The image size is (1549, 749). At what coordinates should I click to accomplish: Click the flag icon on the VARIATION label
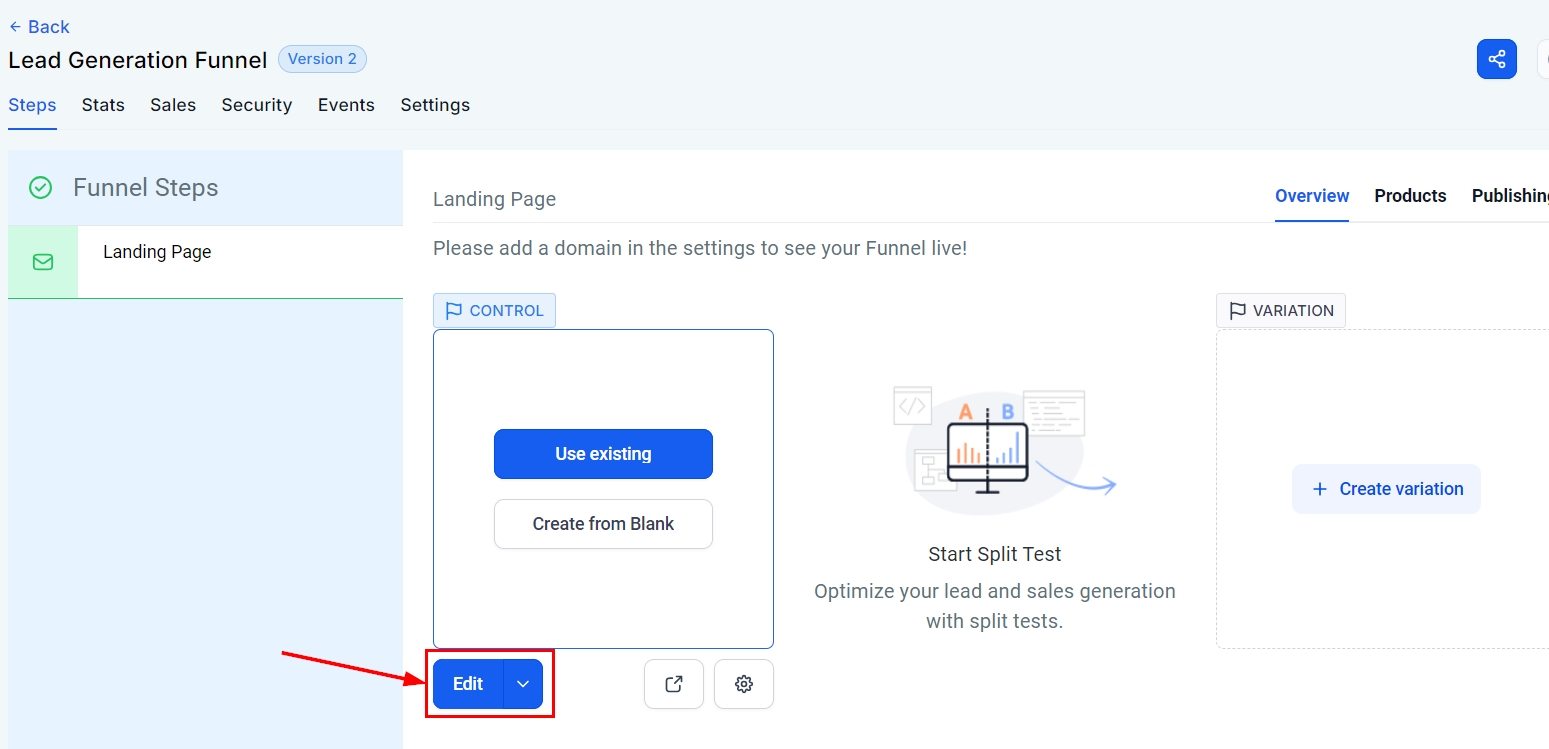1237,311
